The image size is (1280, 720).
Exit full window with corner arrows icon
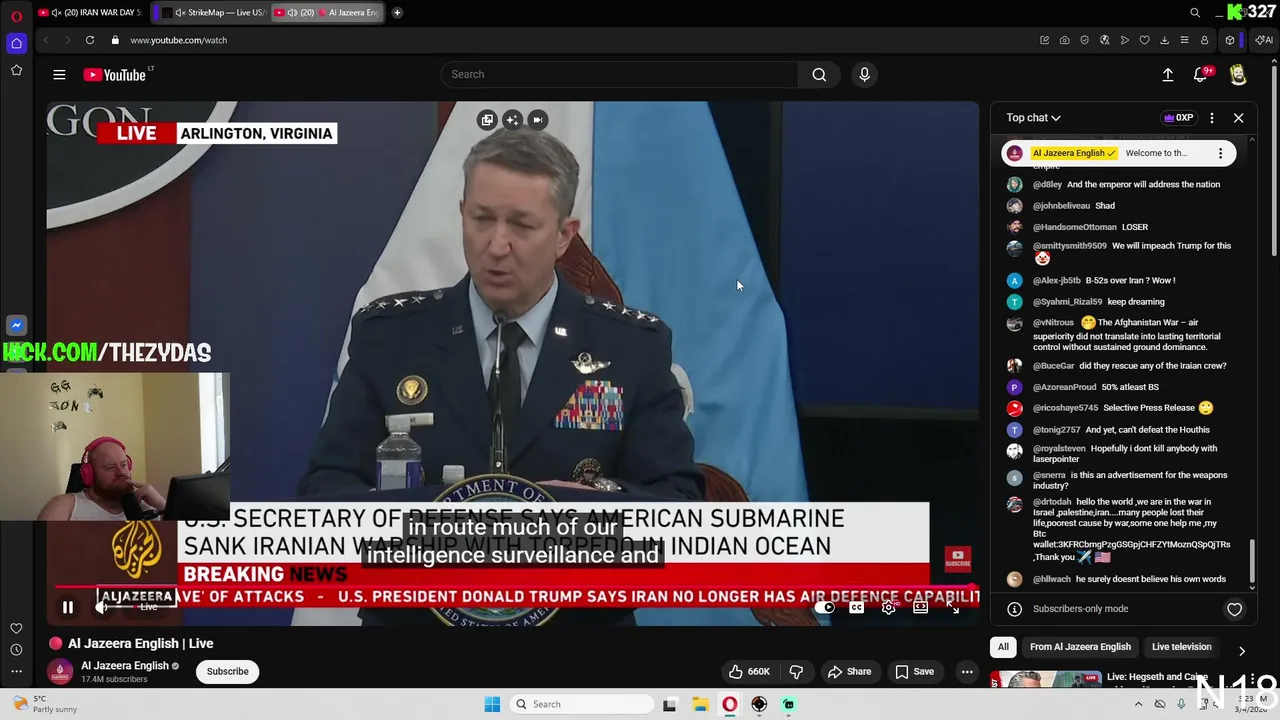pyautogui.click(x=953, y=607)
